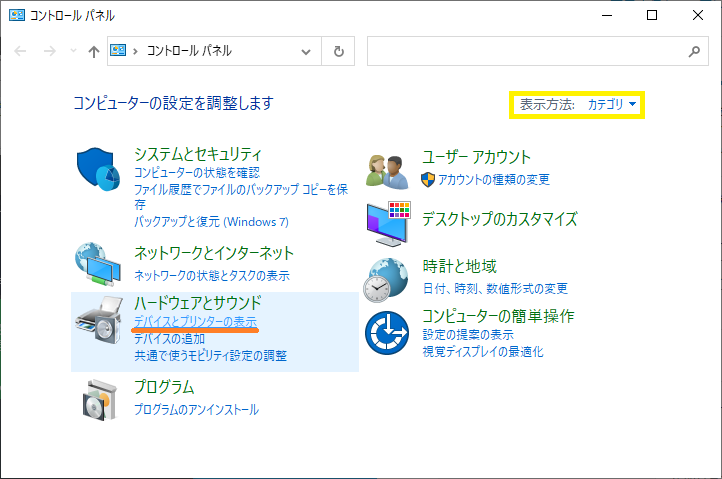
Task: Open システムとセキュリティ category
Action: point(198,154)
